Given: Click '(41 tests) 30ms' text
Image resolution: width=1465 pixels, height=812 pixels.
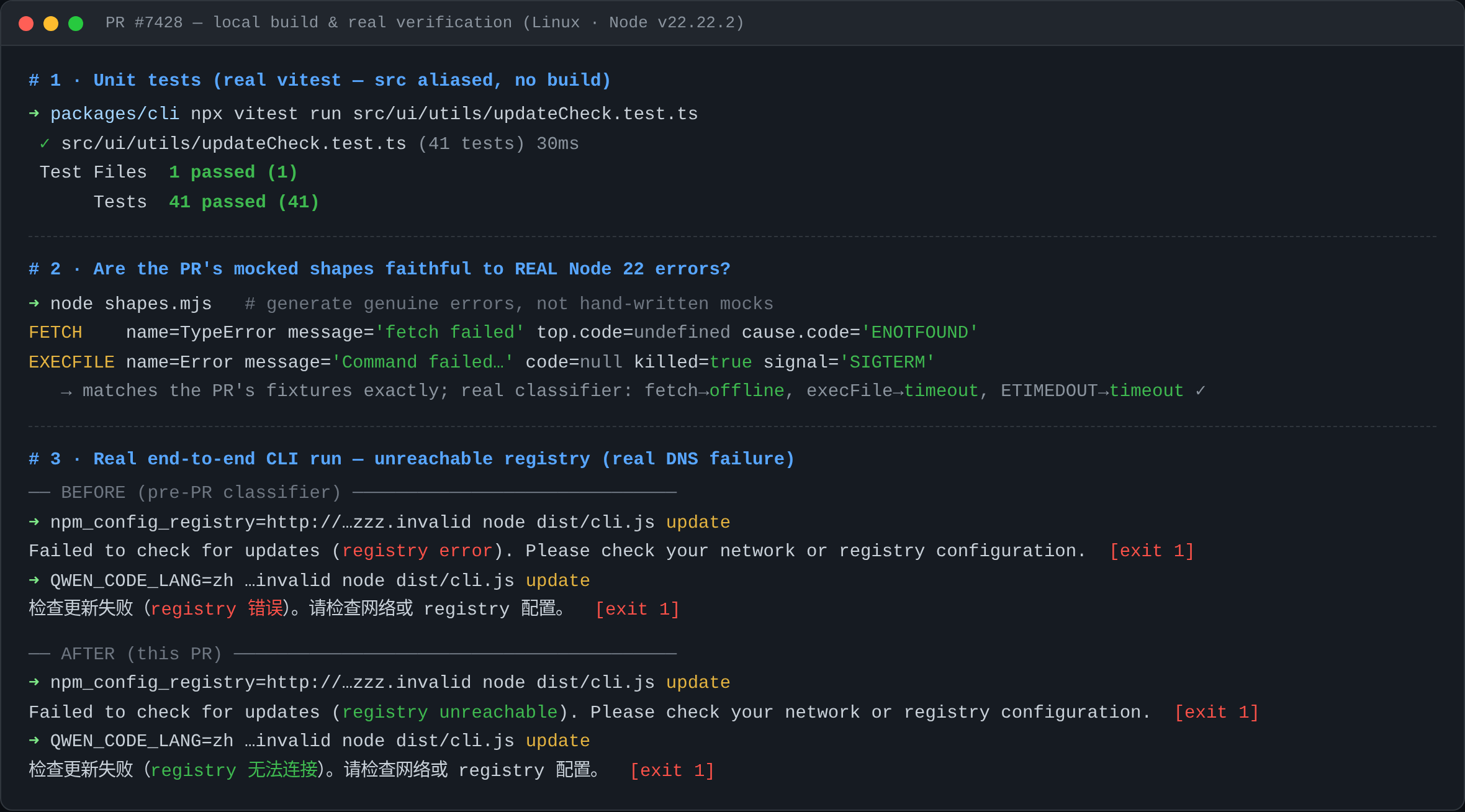Looking at the screenshot, I should click(498, 144).
